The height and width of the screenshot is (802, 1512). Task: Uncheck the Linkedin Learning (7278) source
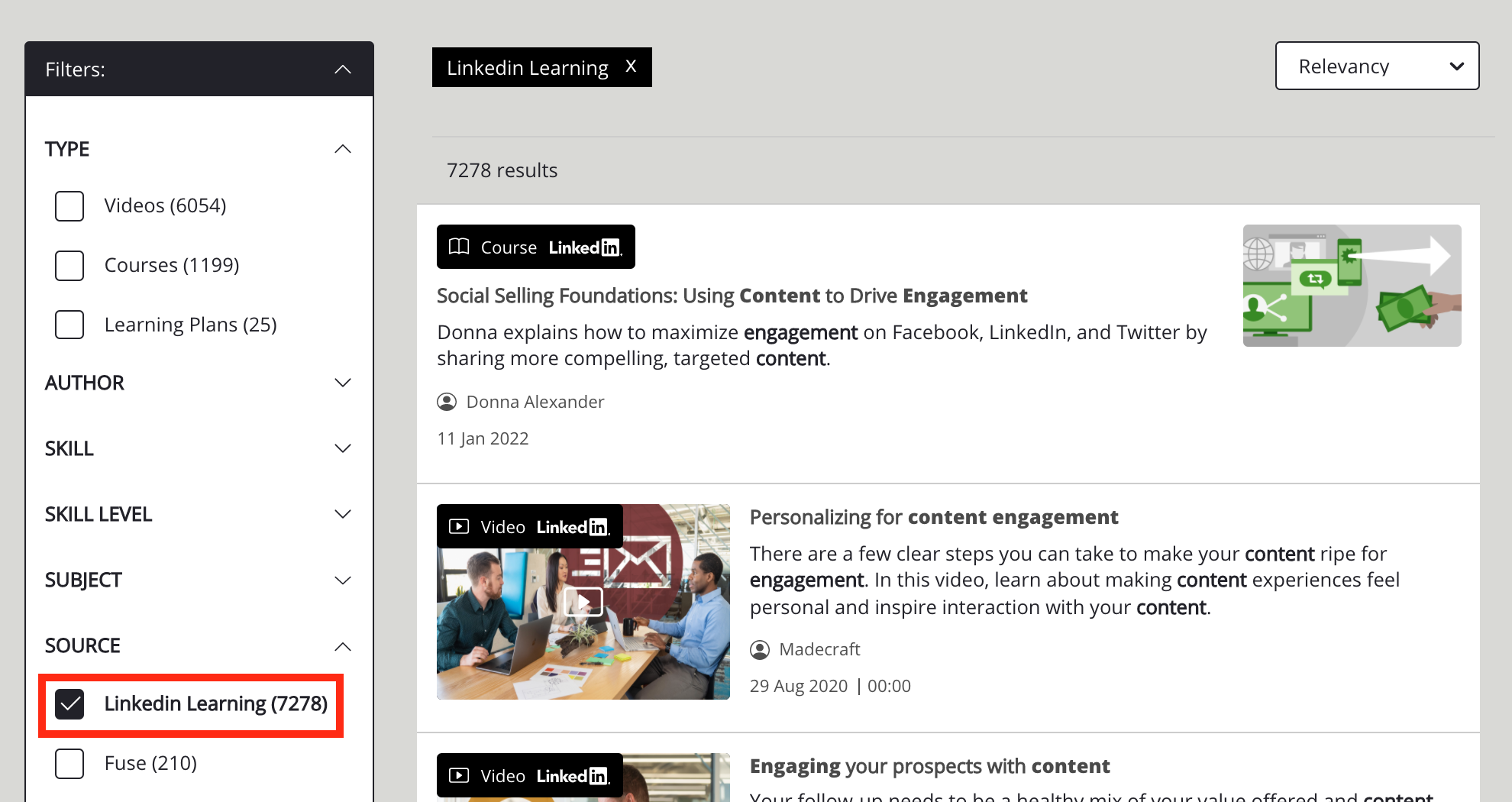69,703
